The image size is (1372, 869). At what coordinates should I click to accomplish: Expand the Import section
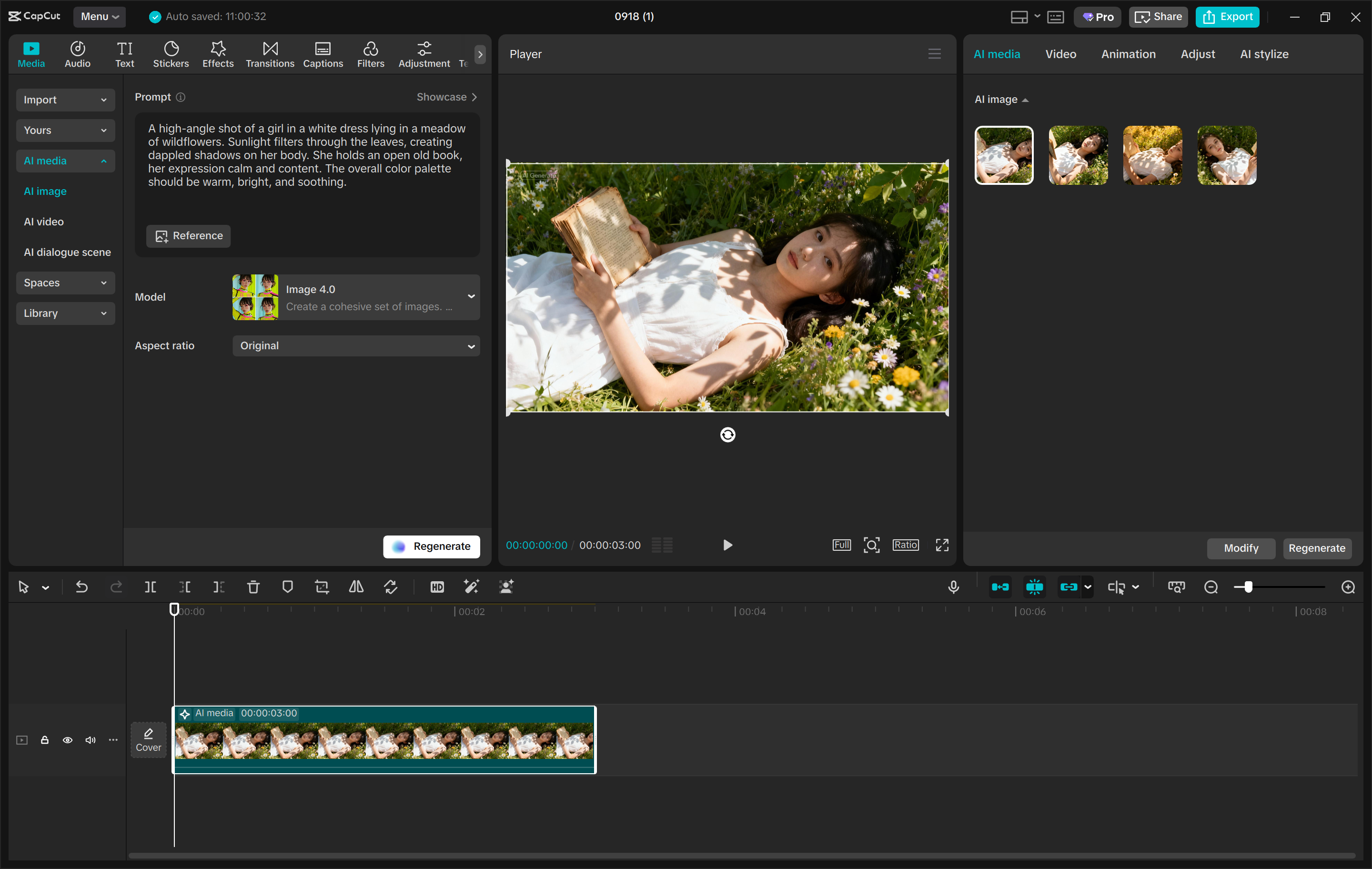[65, 100]
